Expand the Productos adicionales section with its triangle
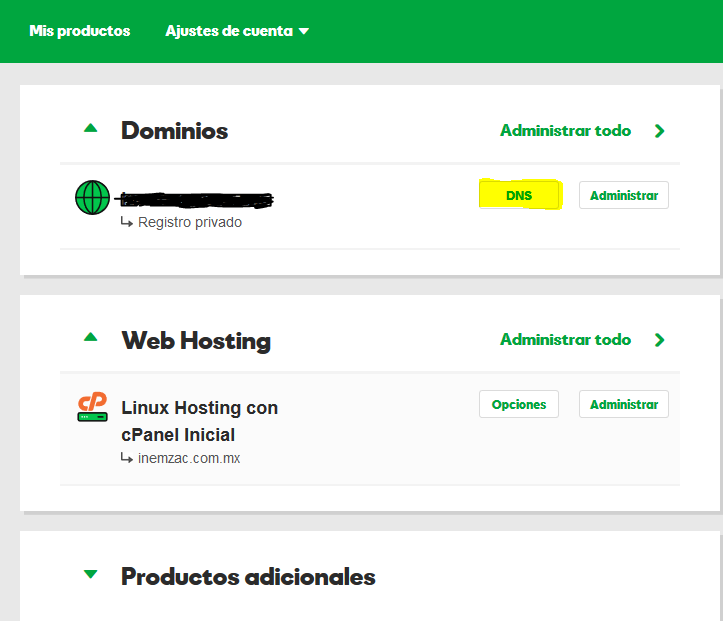 (x=90, y=574)
